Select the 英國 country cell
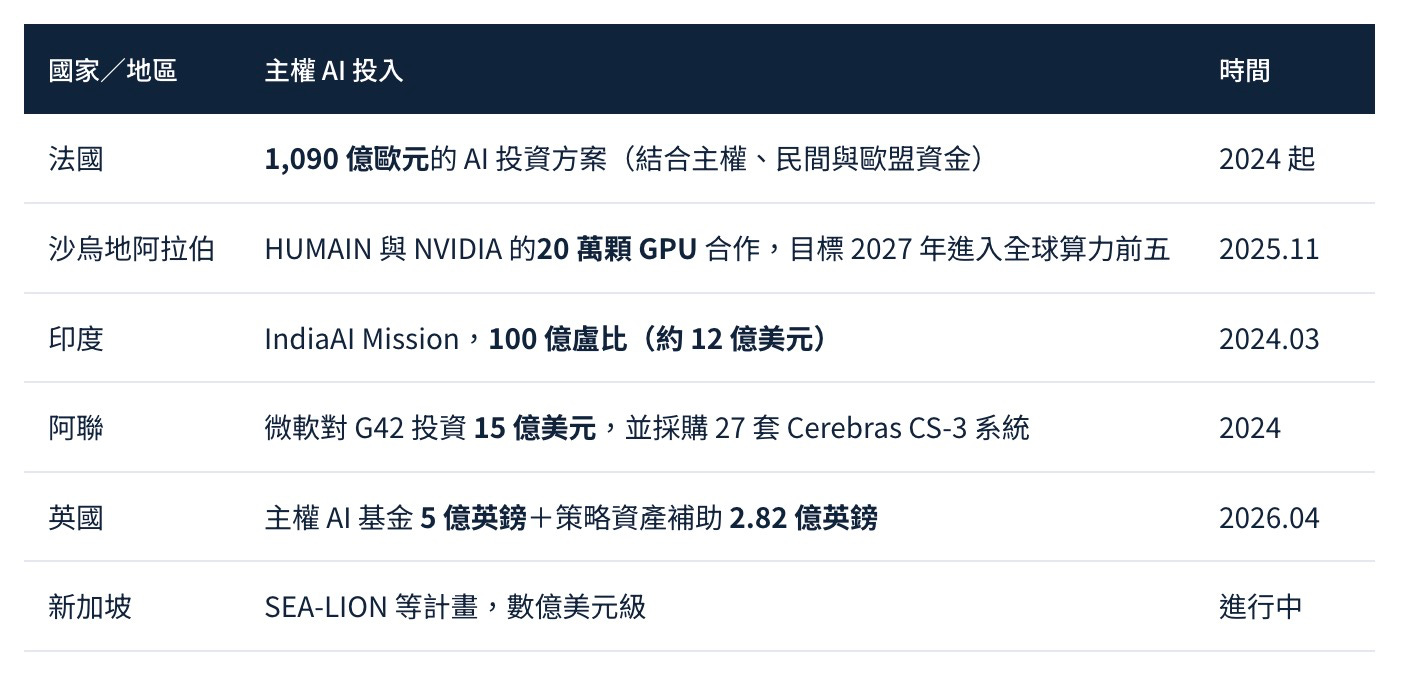The height and width of the screenshot is (684, 1428). (x=76, y=518)
